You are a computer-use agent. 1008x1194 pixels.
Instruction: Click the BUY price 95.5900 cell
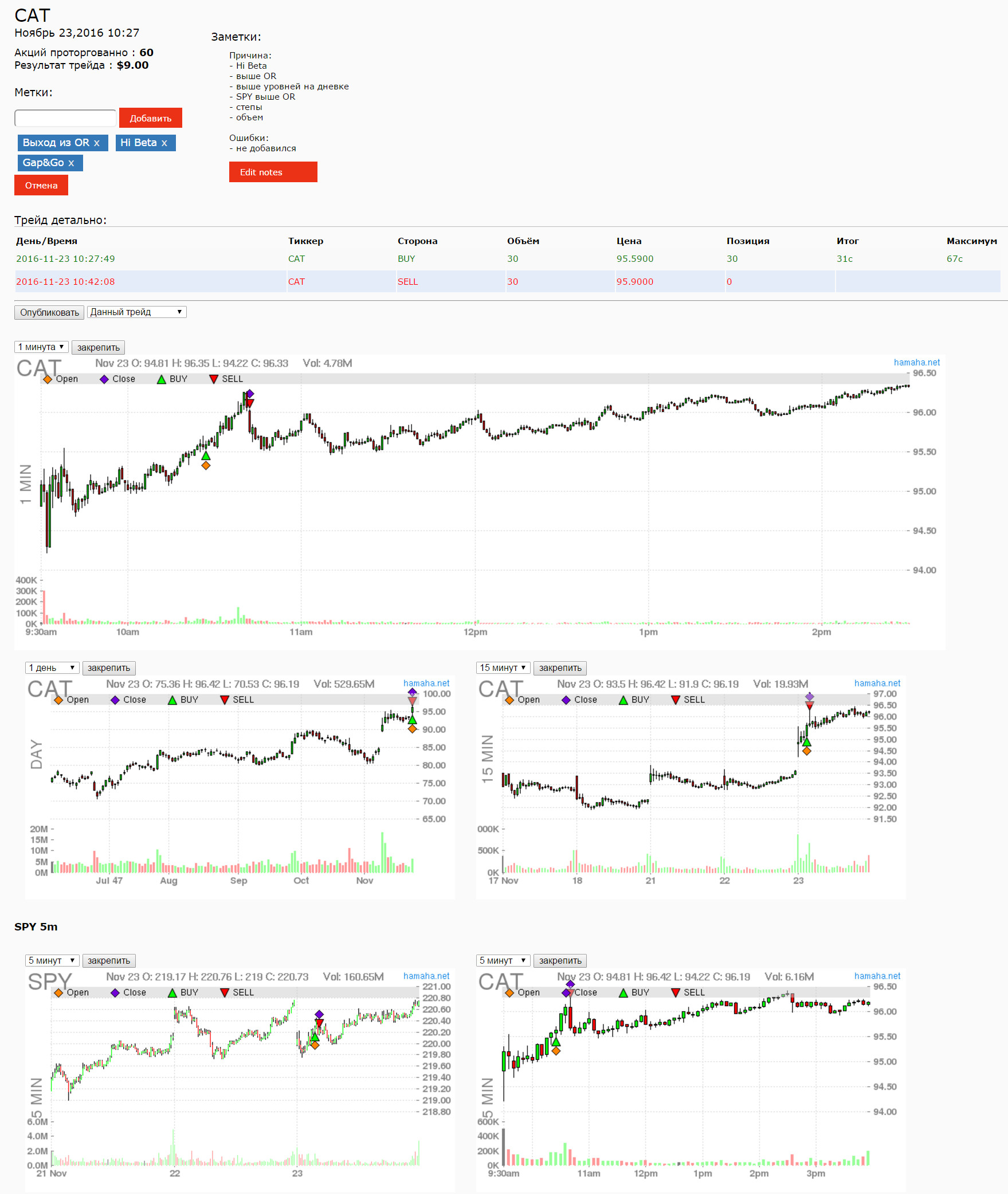coord(634,258)
